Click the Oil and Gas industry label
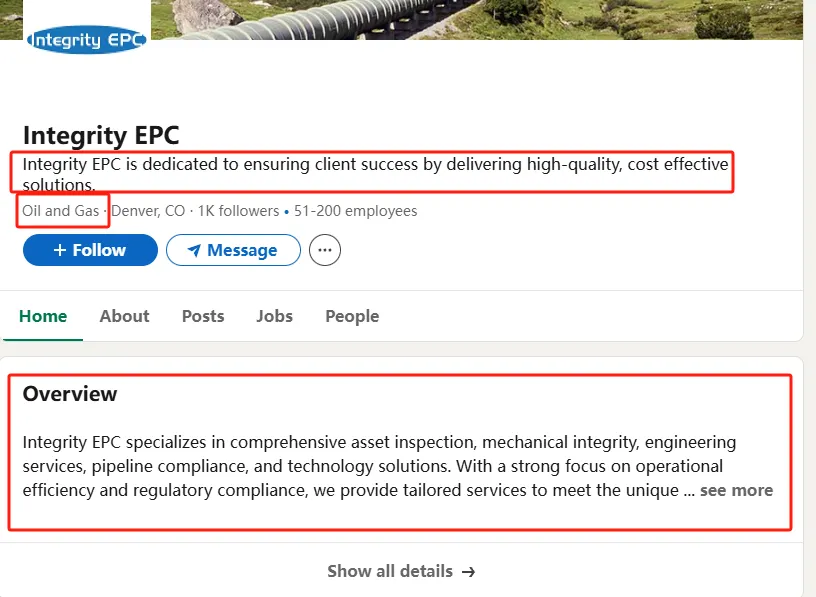Viewport: 816px width, 597px height. tap(60, 211)
